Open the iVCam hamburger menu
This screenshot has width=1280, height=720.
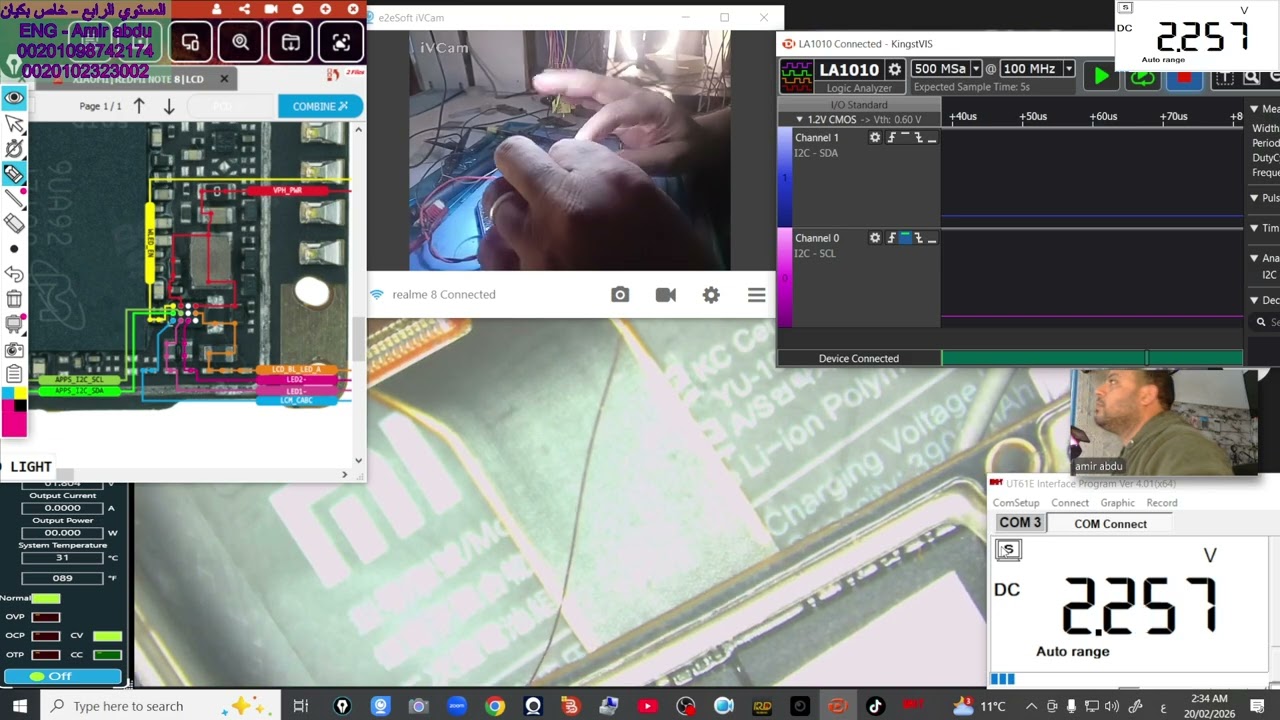[x=756, y=294]
